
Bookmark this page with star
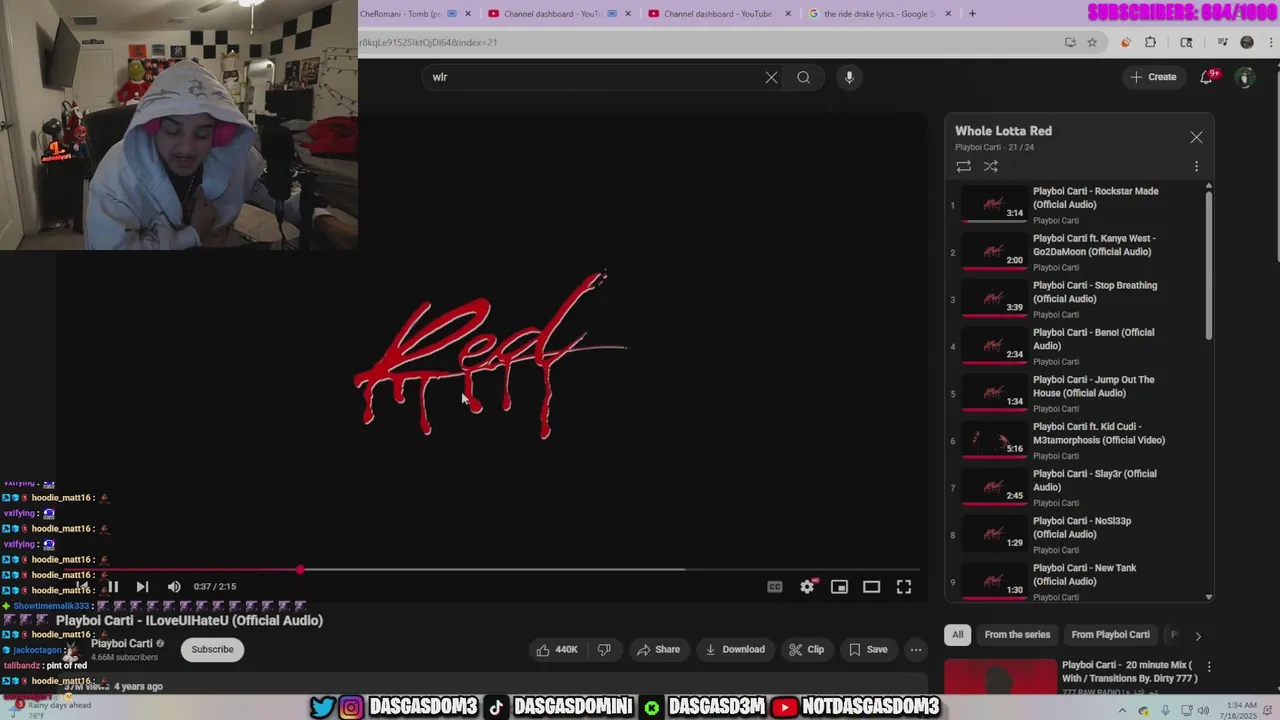click(1092, 42)
